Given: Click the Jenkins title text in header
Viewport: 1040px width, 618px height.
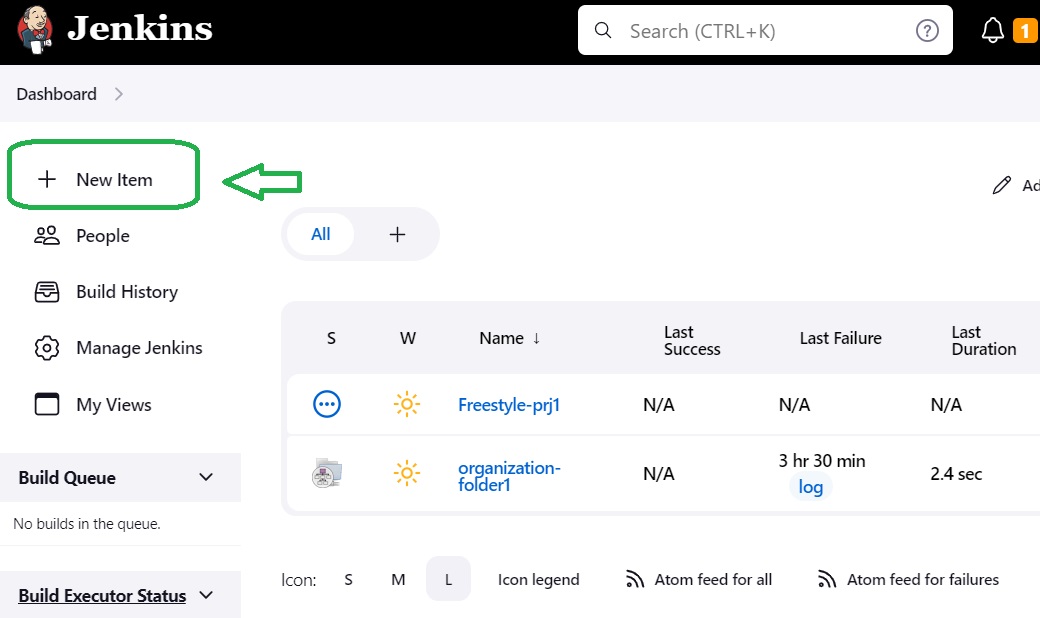Looking at the screenshot, I should click(x=140, y=29).
